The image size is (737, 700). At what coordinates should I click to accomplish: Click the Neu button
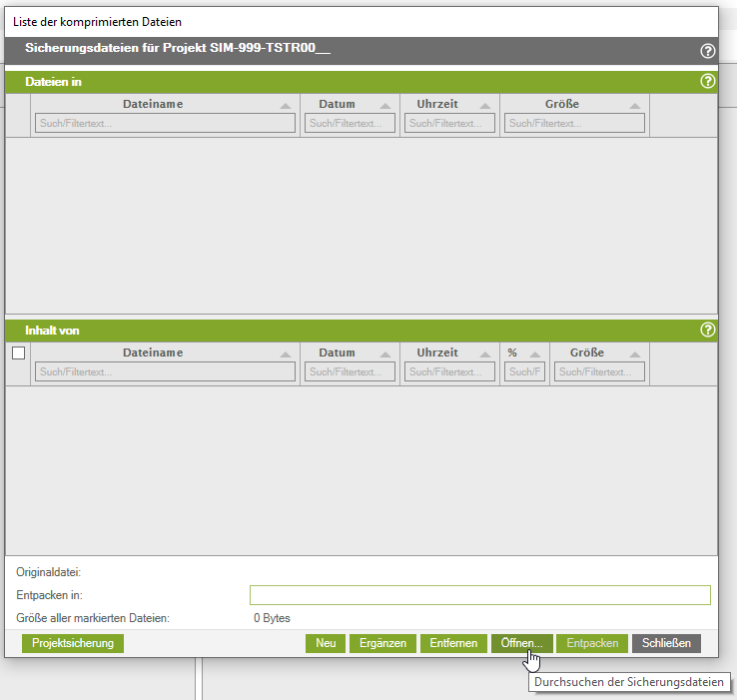(x=325, y=643)
